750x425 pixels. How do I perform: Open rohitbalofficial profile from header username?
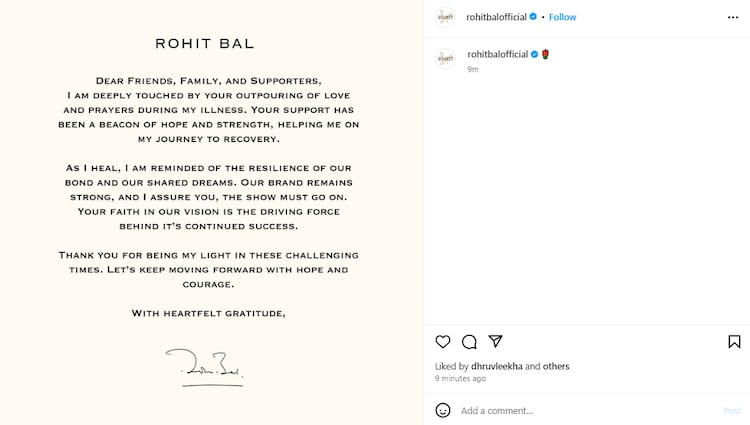(x=496, y=17)
